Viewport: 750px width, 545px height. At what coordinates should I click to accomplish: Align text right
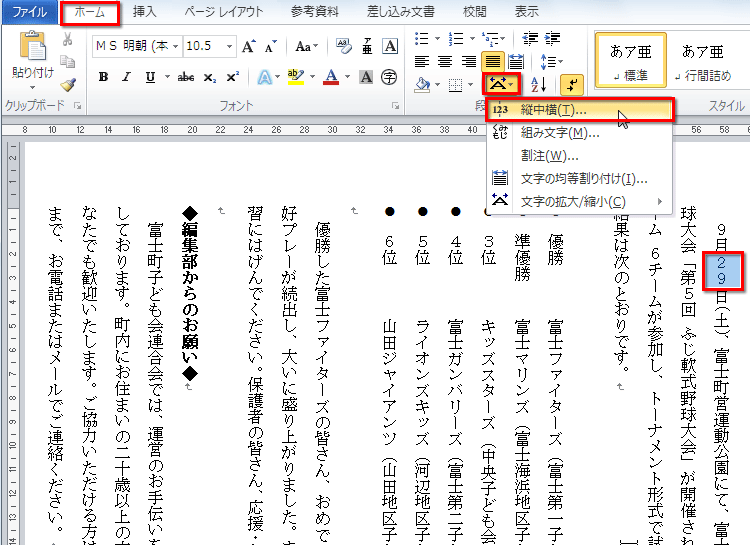(x=468, y=61)
